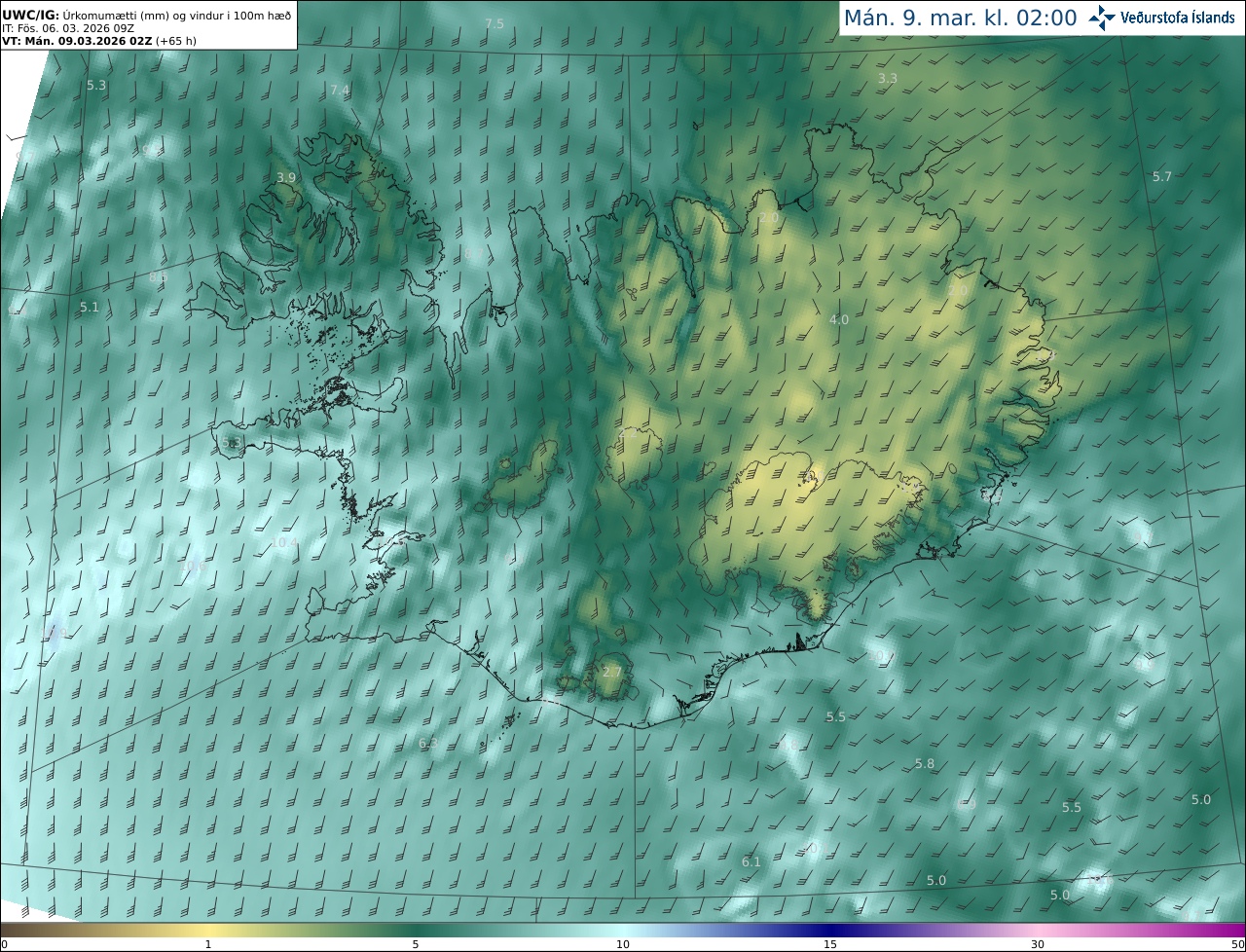Click the 4.0 value over northeast Iceland
Viewport: 1246px width, 952px height.
(x=838, y=319)
